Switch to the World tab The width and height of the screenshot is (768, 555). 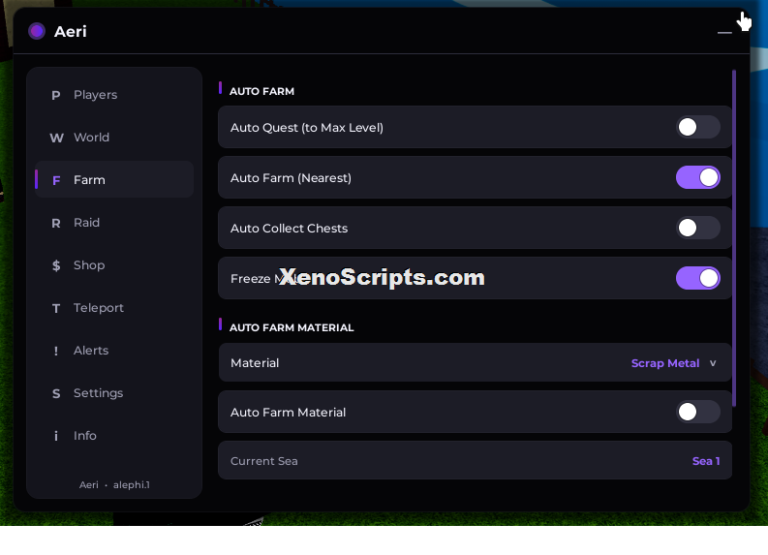[115, 138]
